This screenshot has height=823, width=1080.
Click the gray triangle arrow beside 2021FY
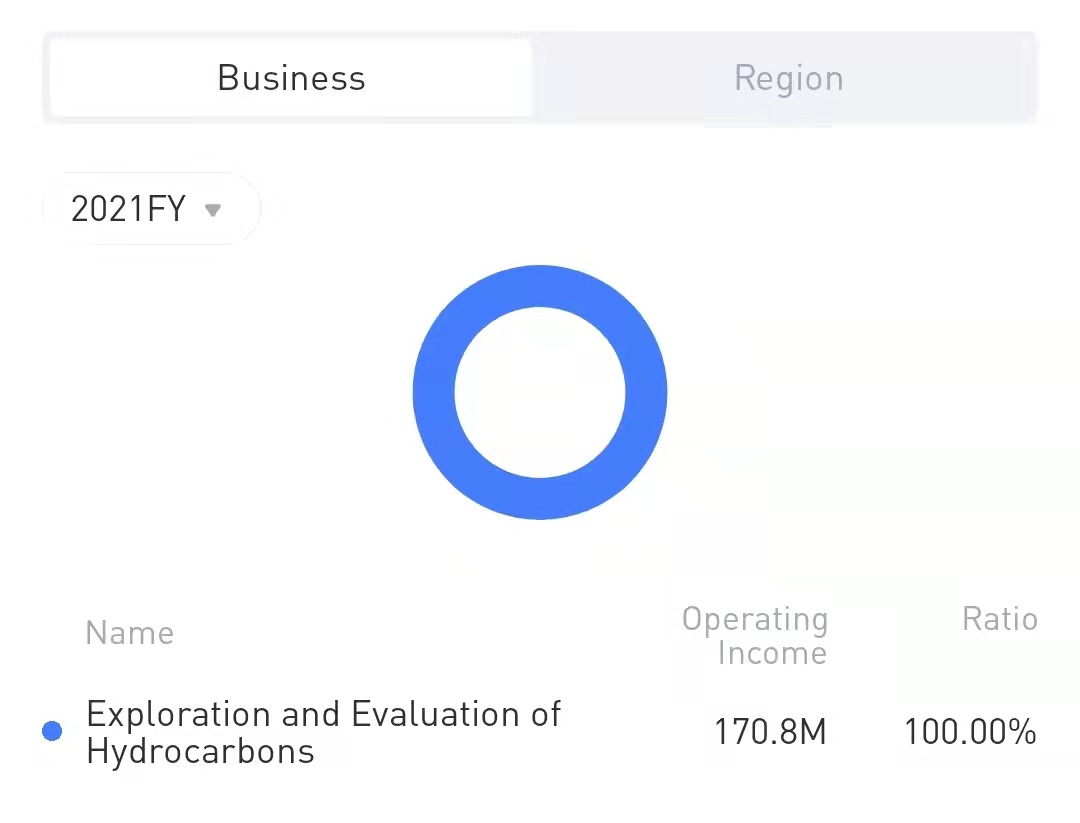pyautogui.click(x=212, y=210)
